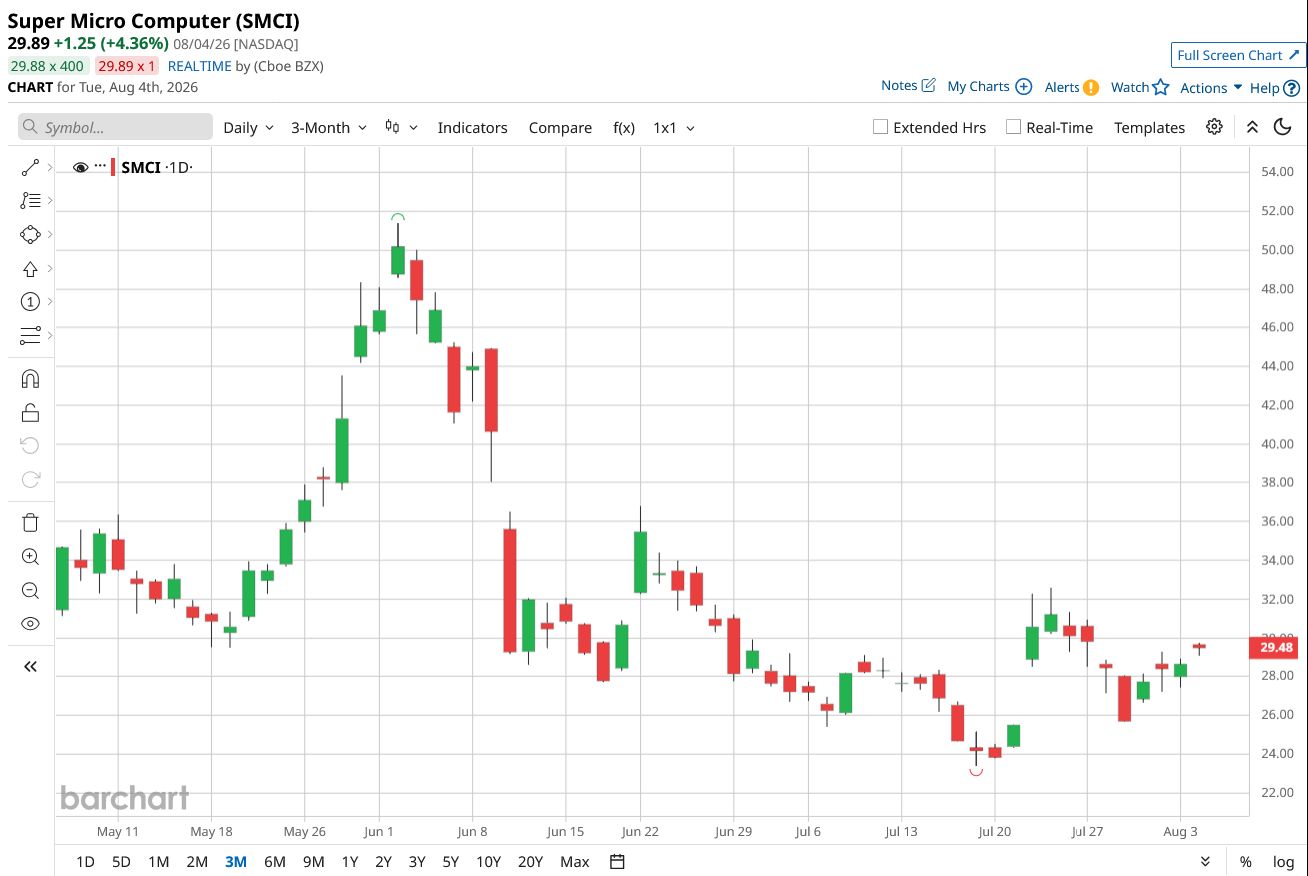Open the Actions dropdown menu
The image size is (1308, 876).
[x=1211, y=88]
